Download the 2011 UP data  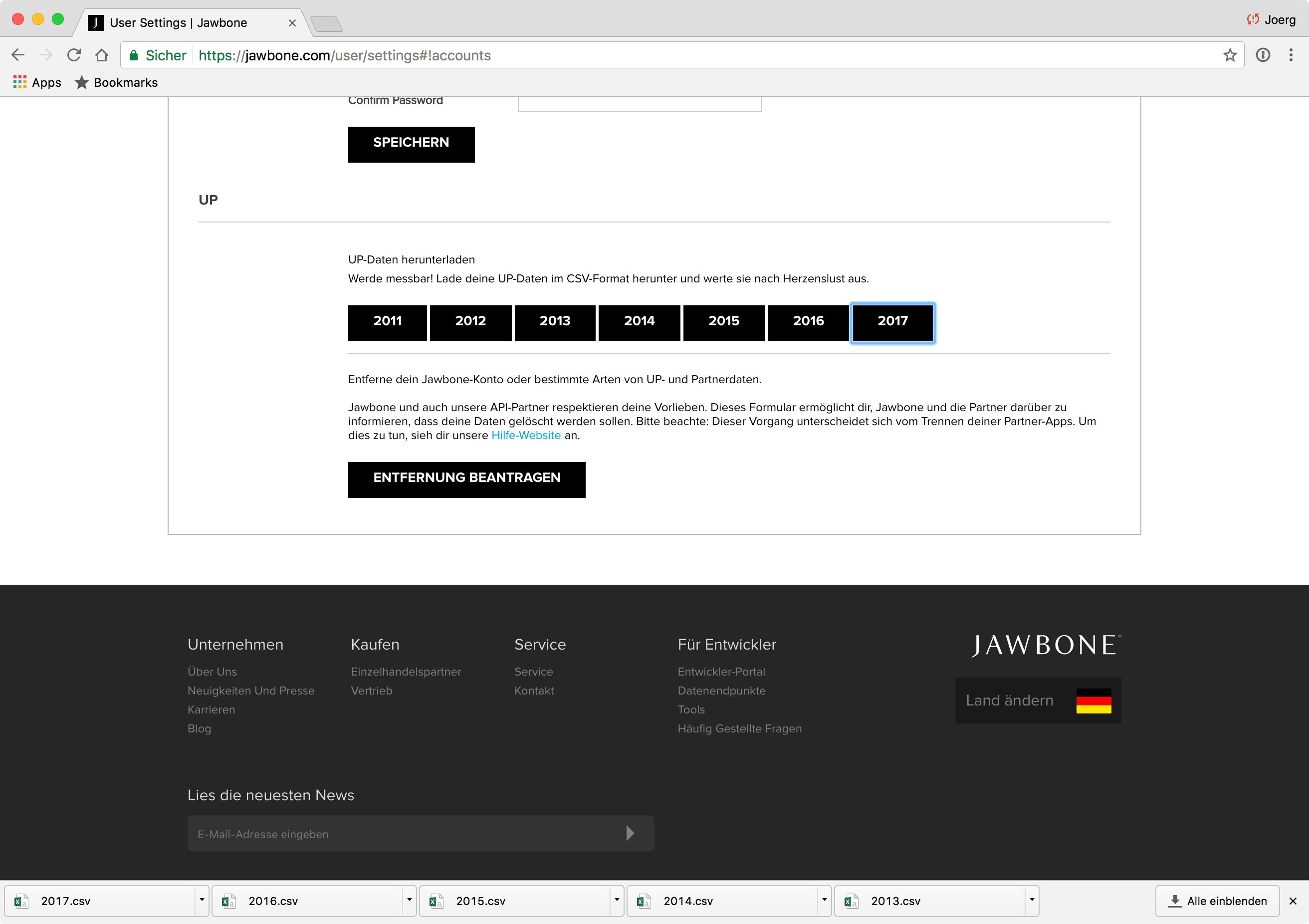(x=388, y=323)
